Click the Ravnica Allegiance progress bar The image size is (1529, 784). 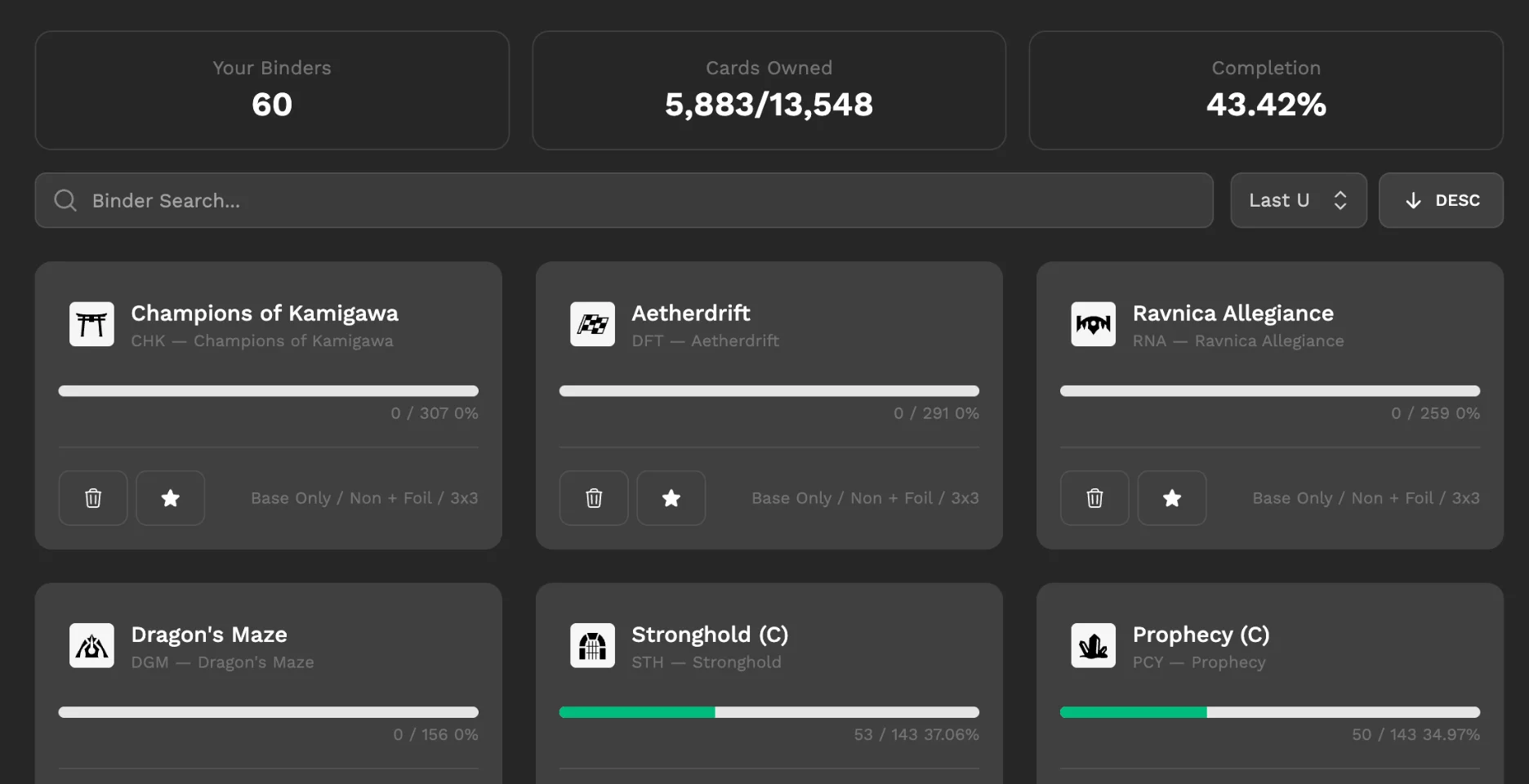click(1270, 391)
